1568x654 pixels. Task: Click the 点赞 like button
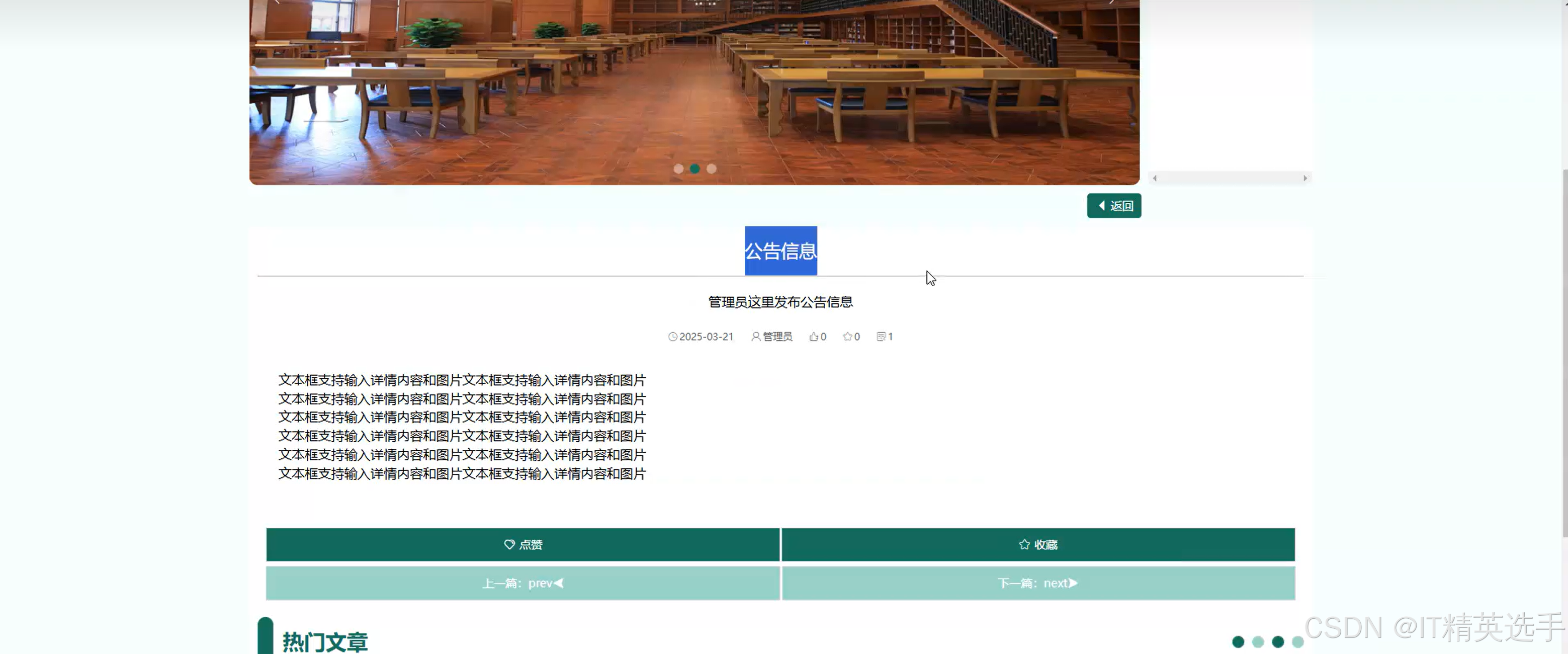[523, 544]
